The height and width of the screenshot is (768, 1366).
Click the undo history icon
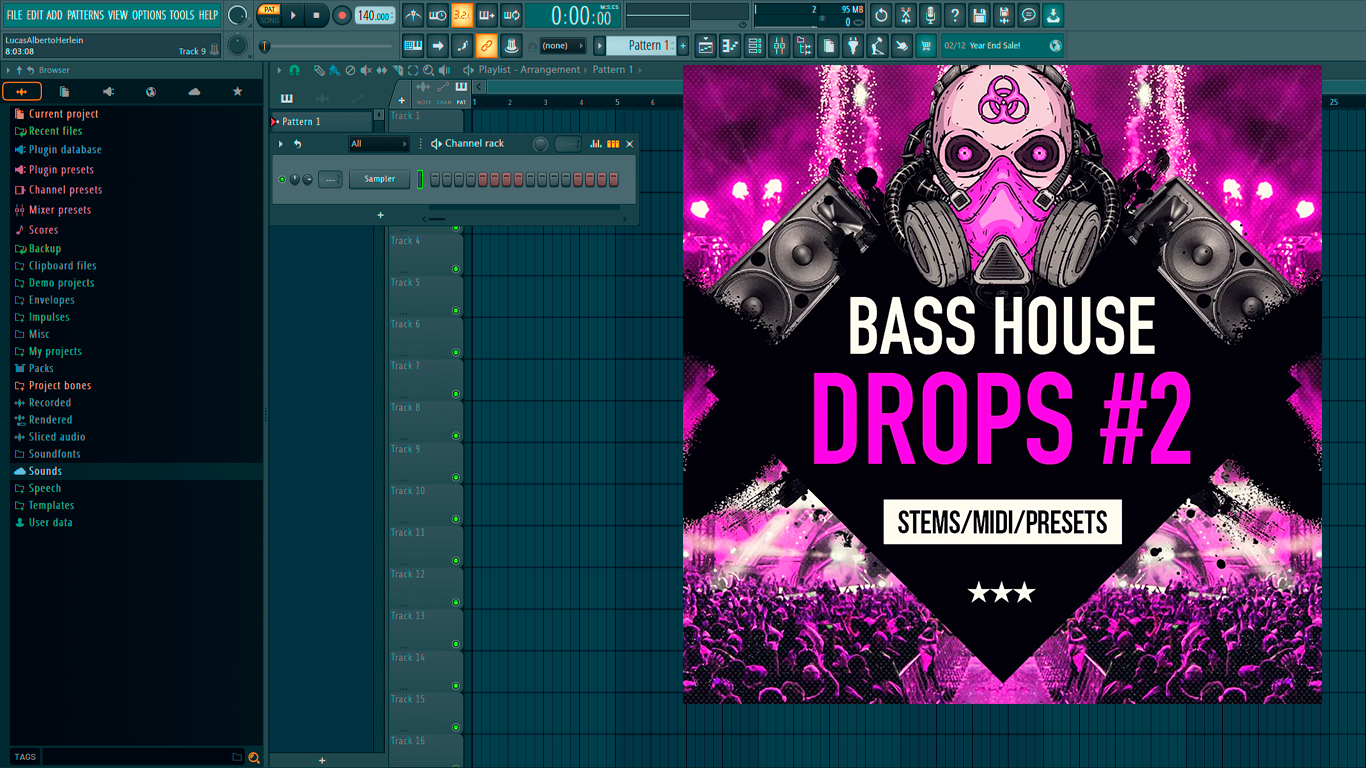pos(881,15)
